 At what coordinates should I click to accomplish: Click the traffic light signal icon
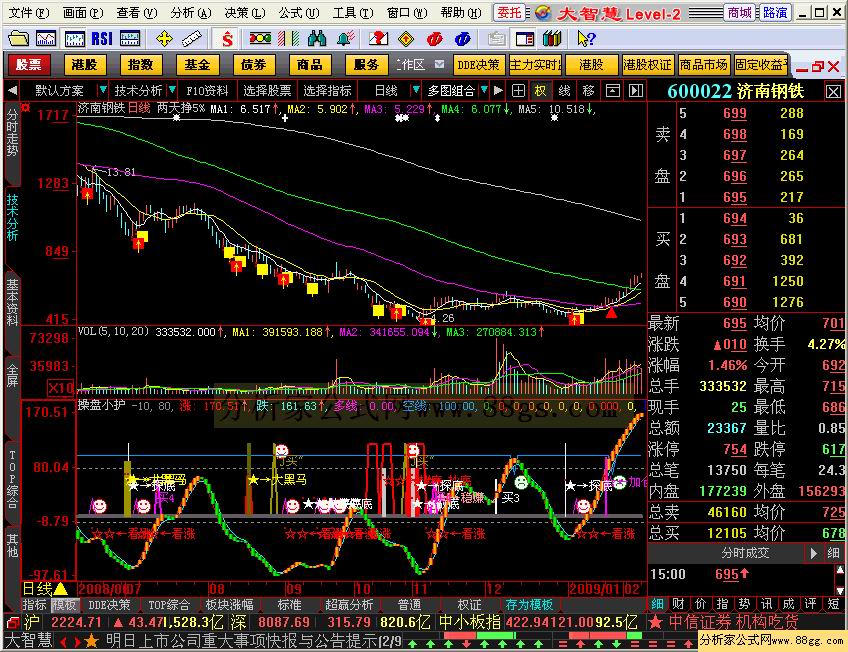click(x=260, y=38)
